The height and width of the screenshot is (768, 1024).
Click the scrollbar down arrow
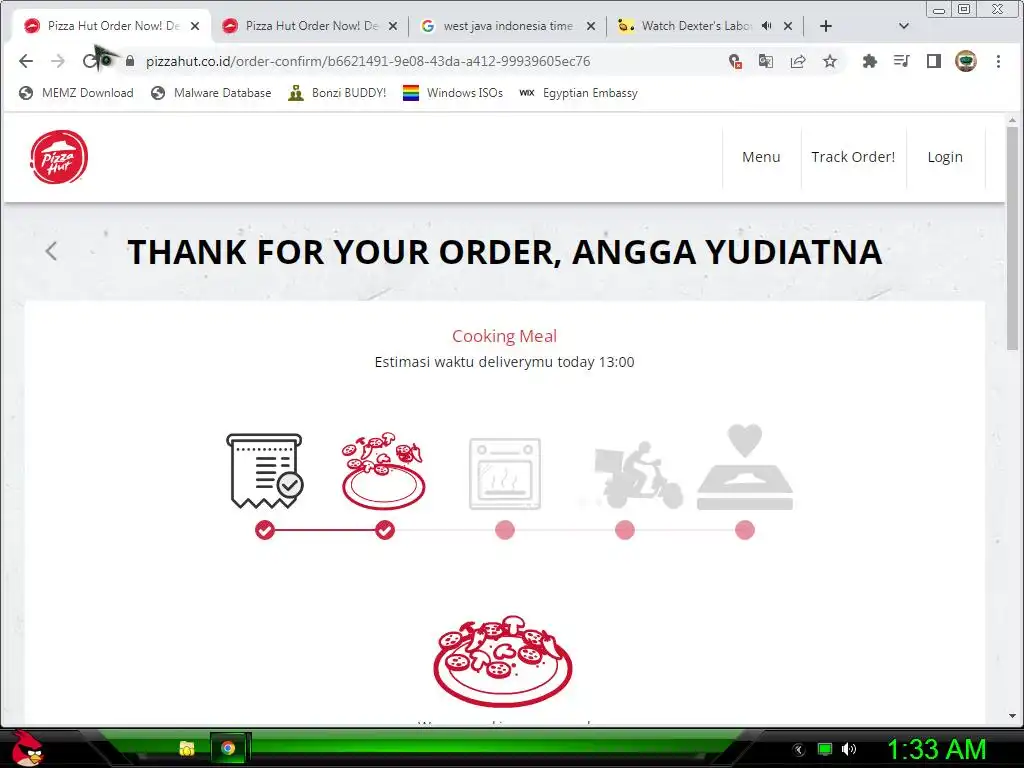(1012, 716)
